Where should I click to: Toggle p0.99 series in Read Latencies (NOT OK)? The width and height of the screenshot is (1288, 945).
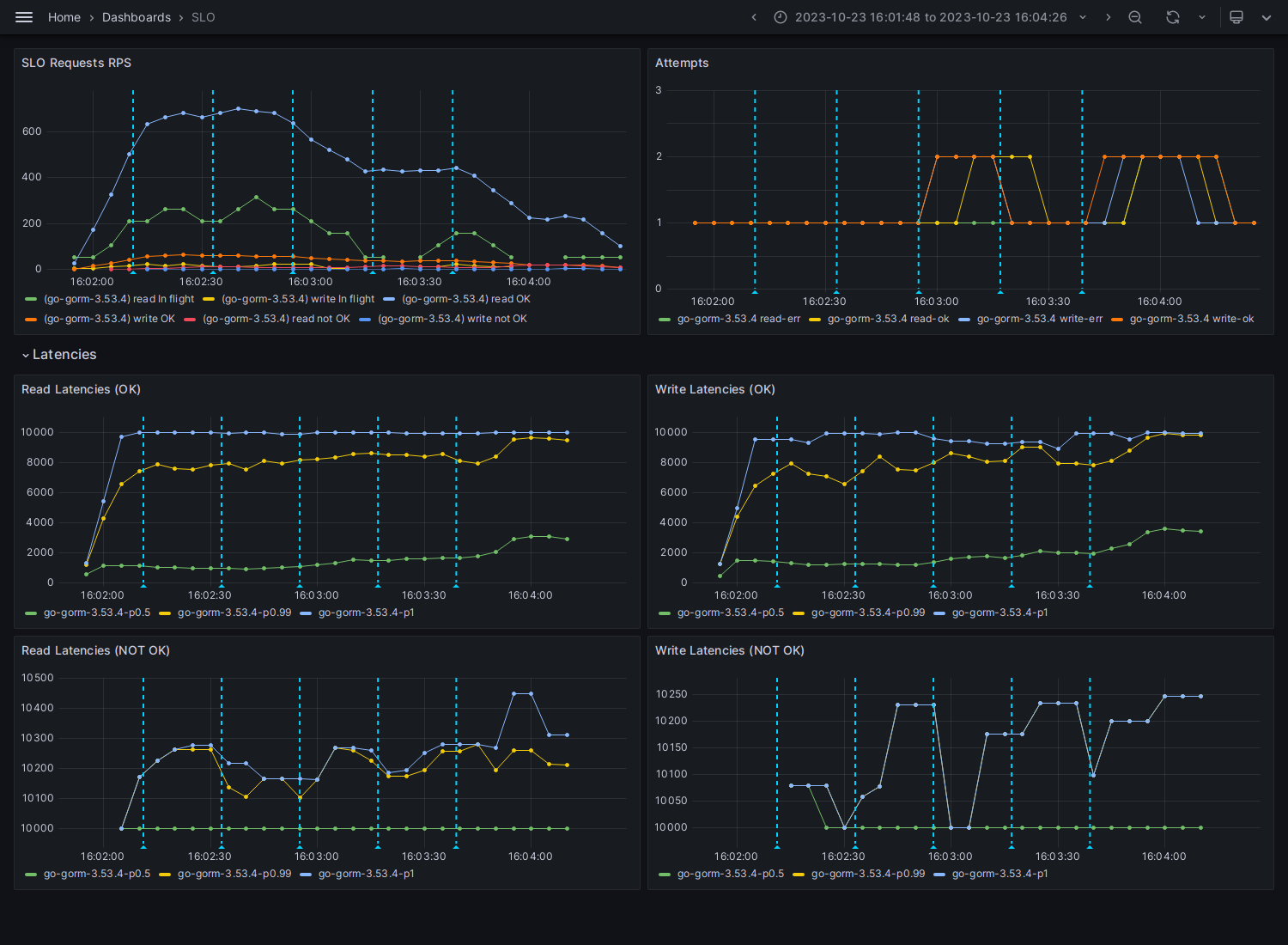(234, 874)
